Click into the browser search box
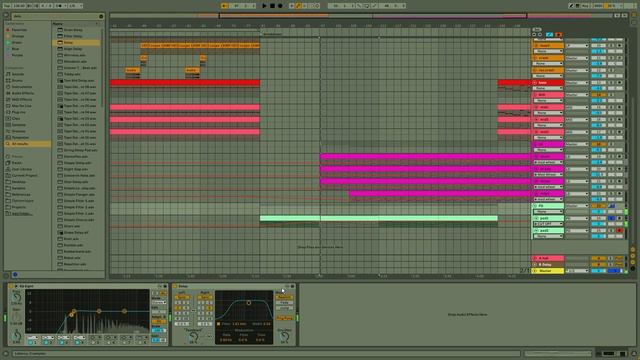The height and width of the screenshot is (360, 640). pyautogui.click(x=55, y=16)
